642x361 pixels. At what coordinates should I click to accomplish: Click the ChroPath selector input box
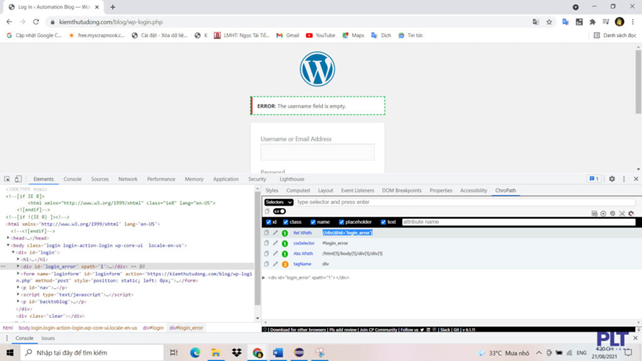click(x=465, y=202)
